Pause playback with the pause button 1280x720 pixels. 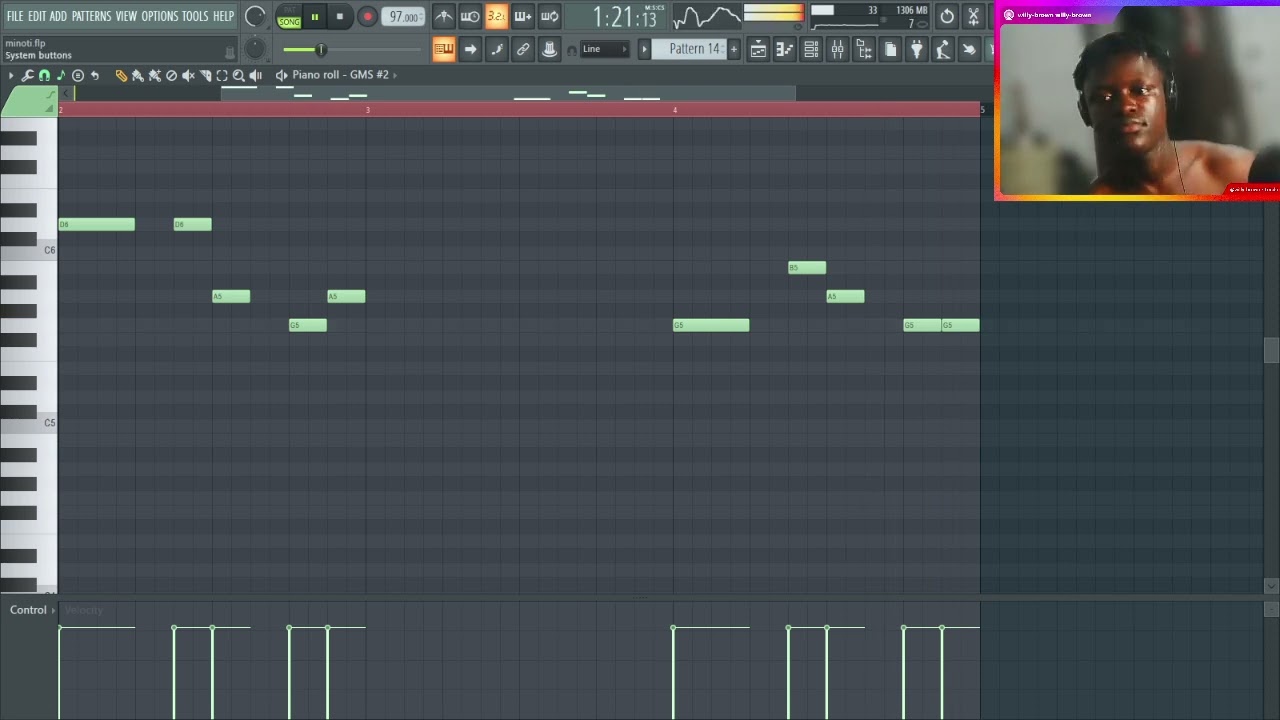point(314,16)
